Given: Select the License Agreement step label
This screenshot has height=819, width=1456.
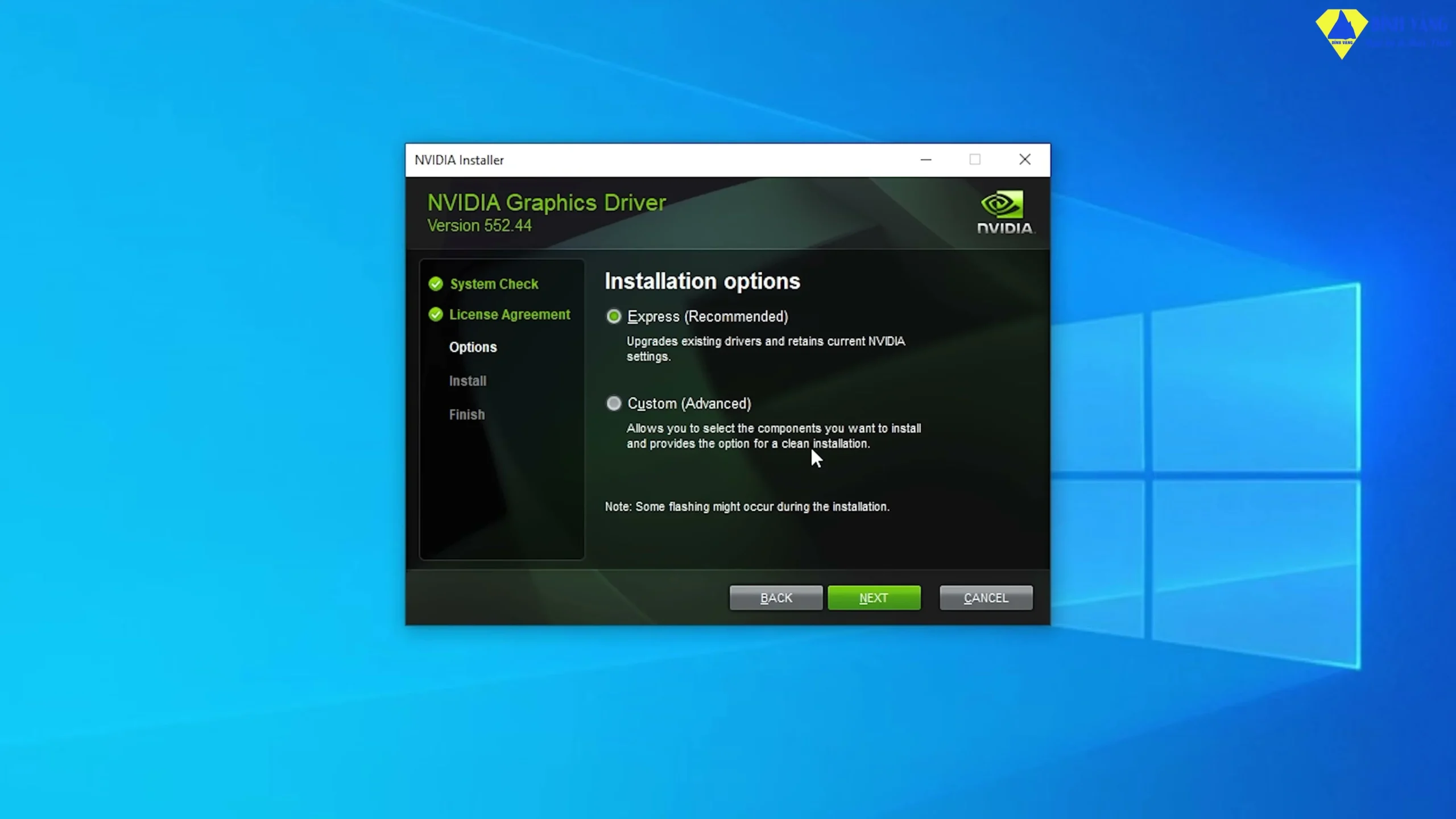Looking at the screenshot, I should 510,315.
